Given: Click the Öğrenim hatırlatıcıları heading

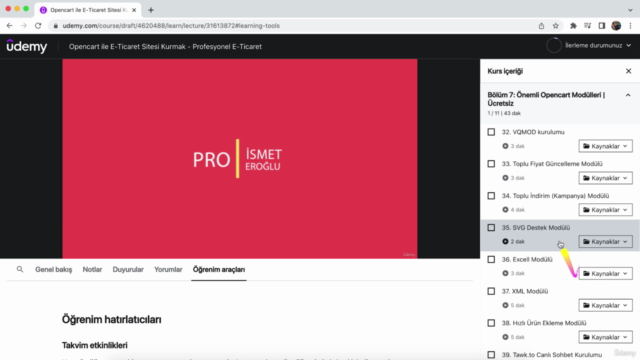Looking at the screenshot, I should [x=111, y=319].
